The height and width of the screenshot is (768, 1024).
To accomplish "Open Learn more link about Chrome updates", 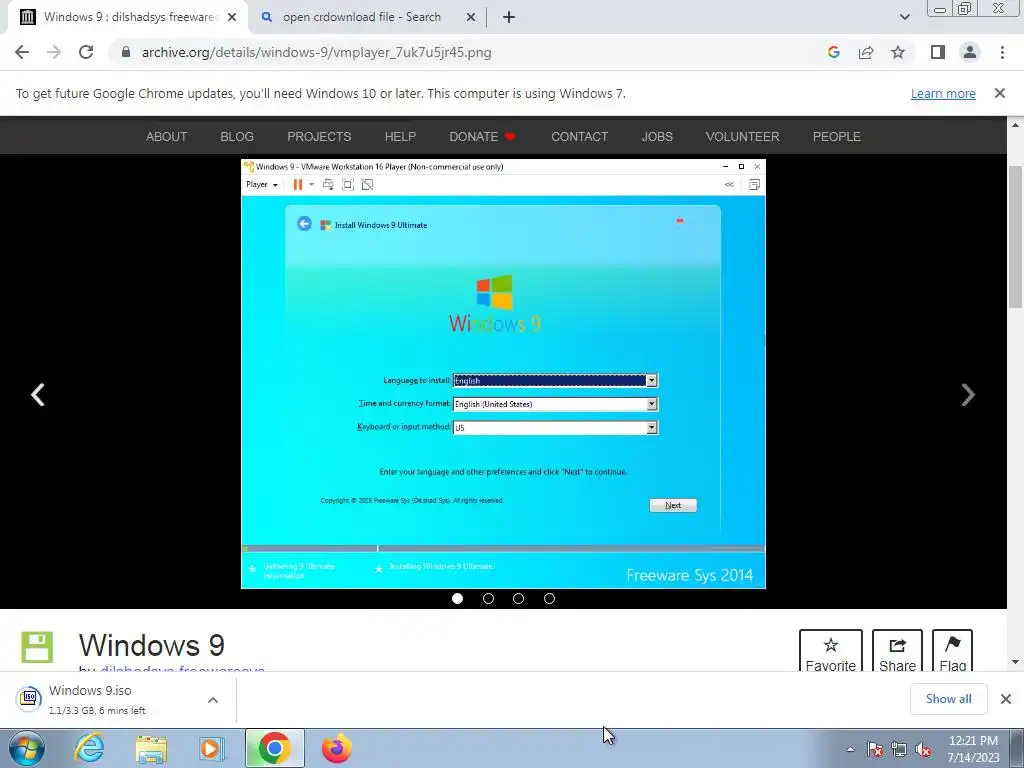I will 943,93.
